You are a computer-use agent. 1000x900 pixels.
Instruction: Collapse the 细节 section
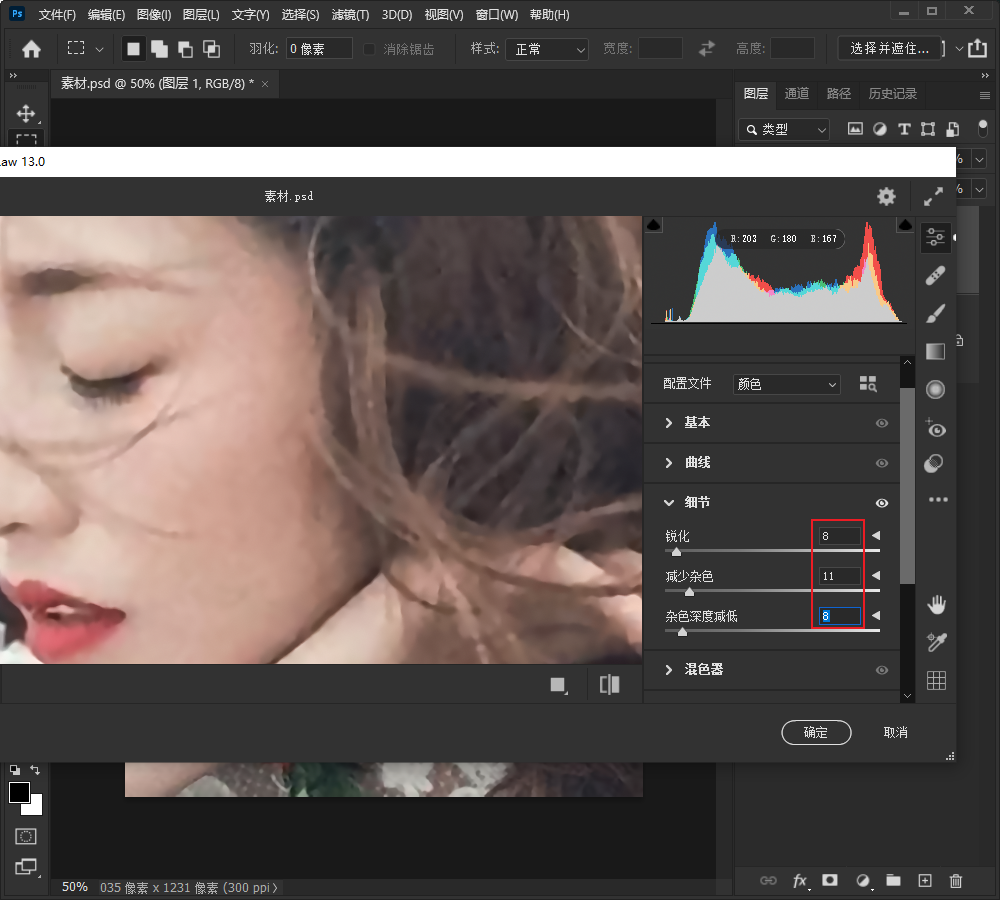(669, 503)
